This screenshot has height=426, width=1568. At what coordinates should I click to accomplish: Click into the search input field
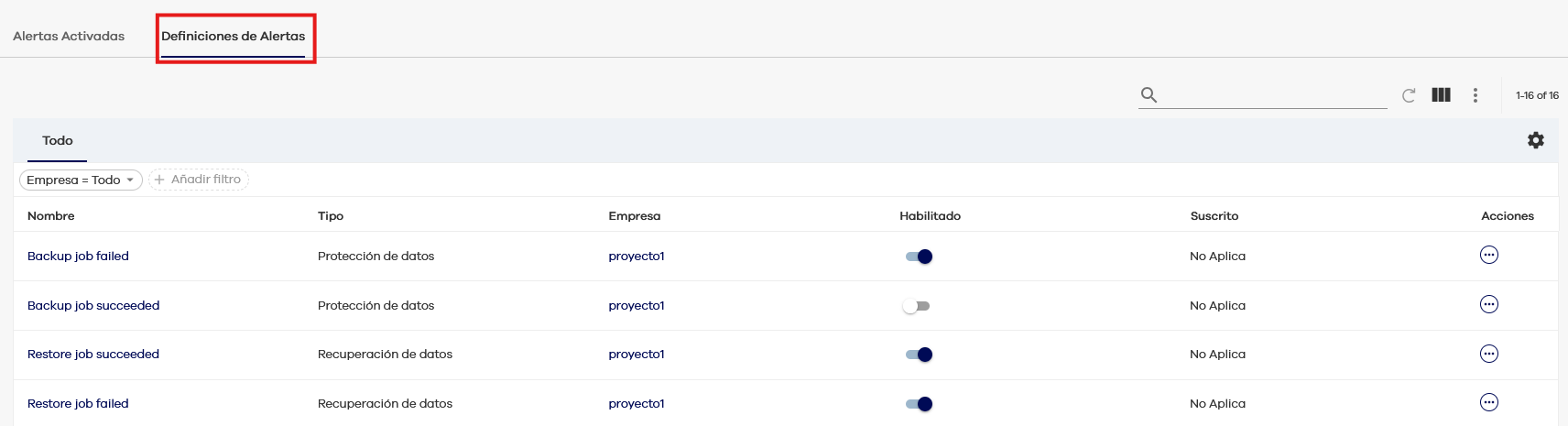pyautogui.click(x=1273, y=95)
